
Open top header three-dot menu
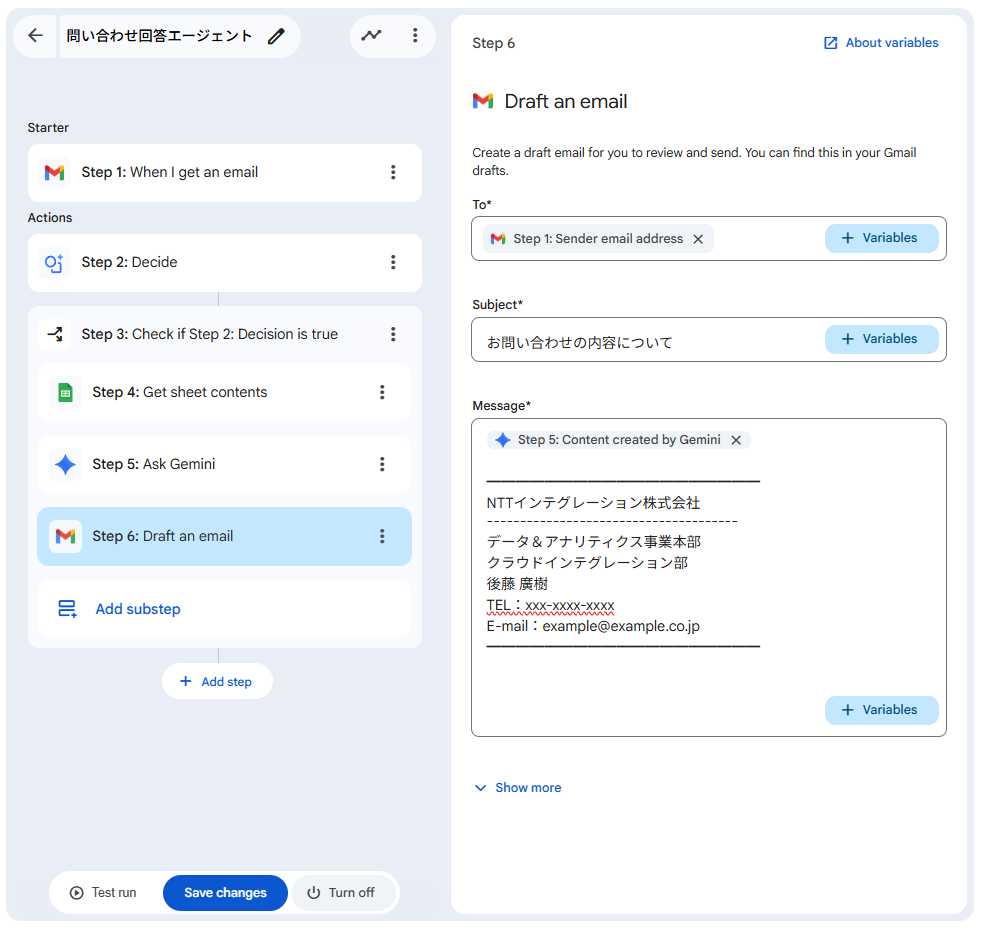click(x=415, y=36)
